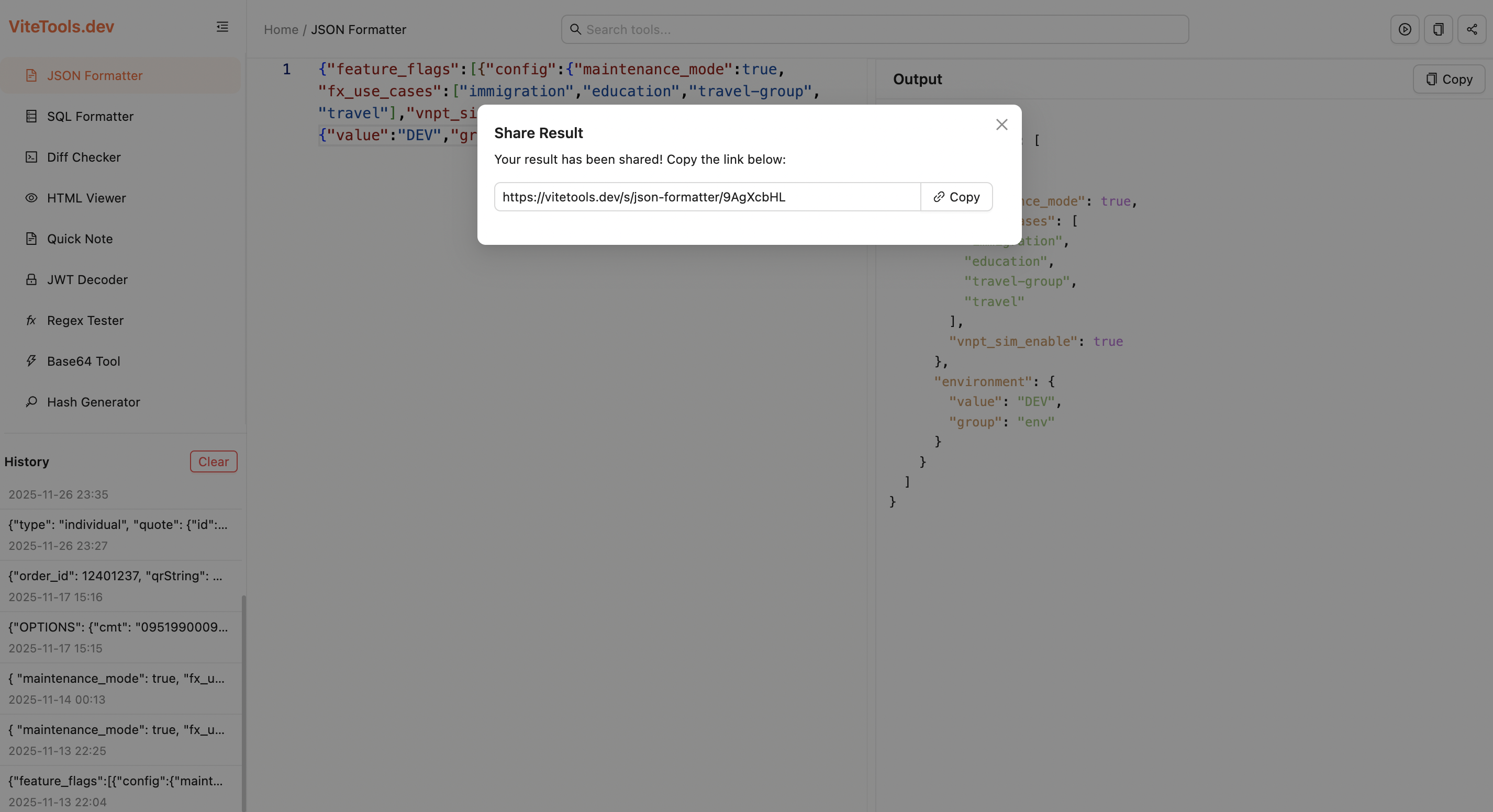Image resolution: width=1493 pixels, height=812 pixels.
Task: Open sharing options via the share icon
Action: point(1472,29)
